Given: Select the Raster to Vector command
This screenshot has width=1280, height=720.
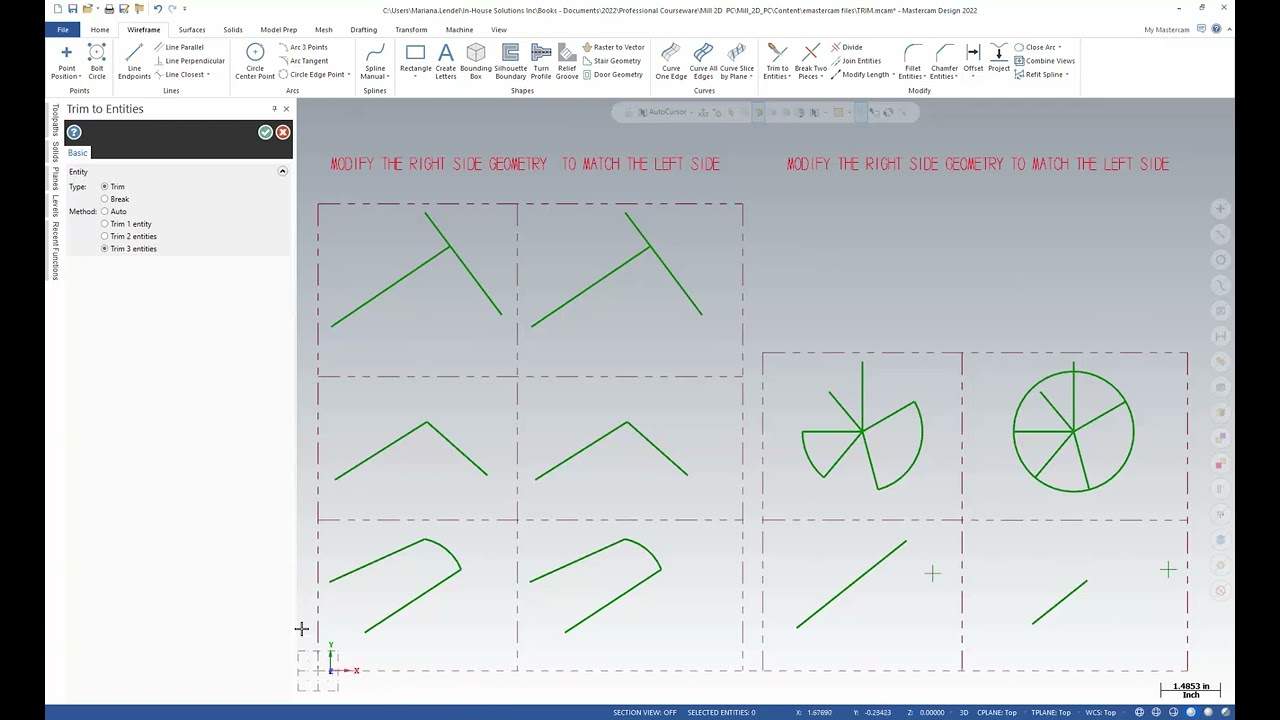Looking at the screenshot, I should tap(613, 47).
